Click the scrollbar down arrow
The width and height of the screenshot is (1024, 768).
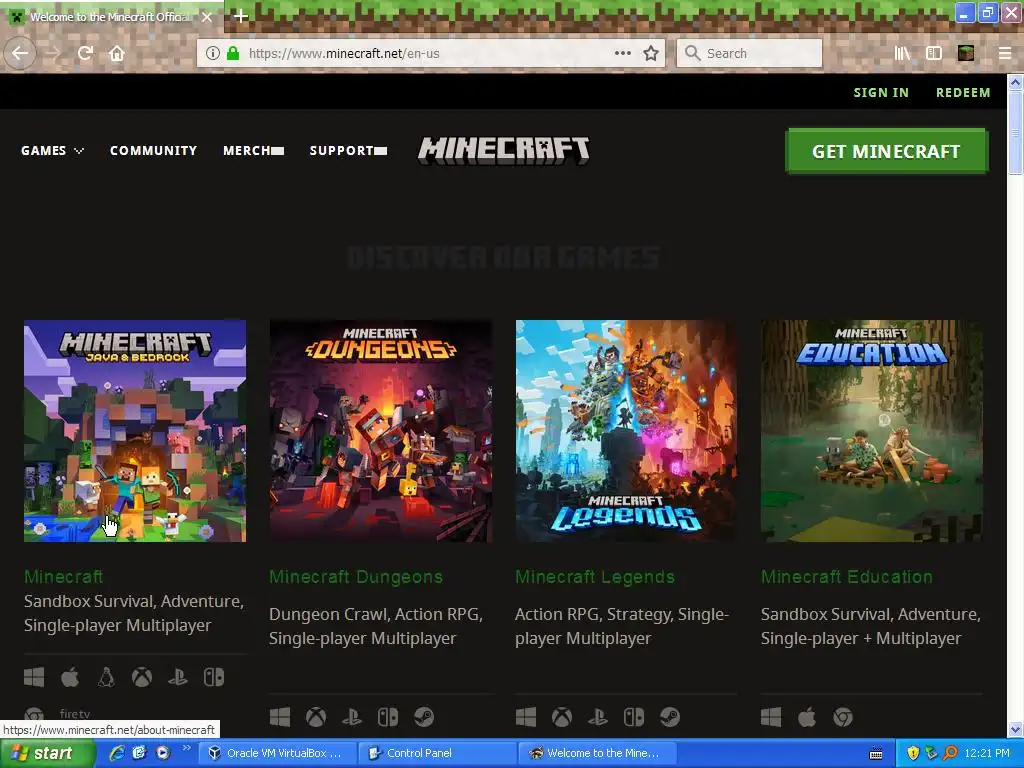(x=1015, y=729)
